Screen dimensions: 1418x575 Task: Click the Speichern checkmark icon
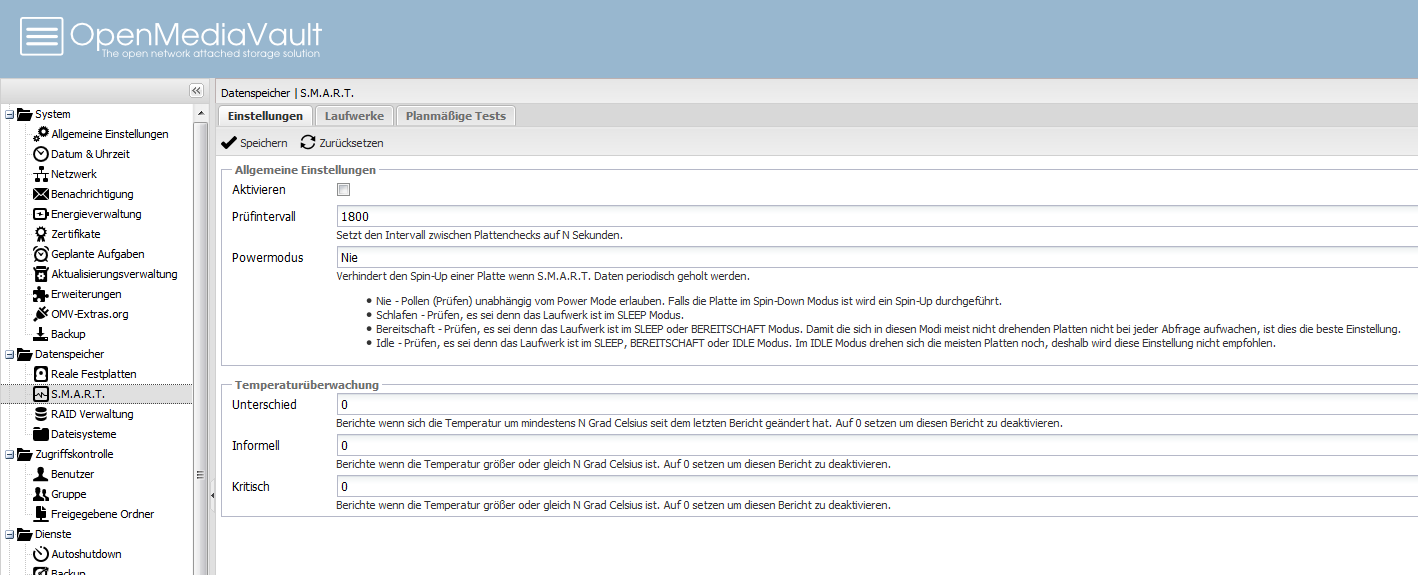(x=229, y=143)
